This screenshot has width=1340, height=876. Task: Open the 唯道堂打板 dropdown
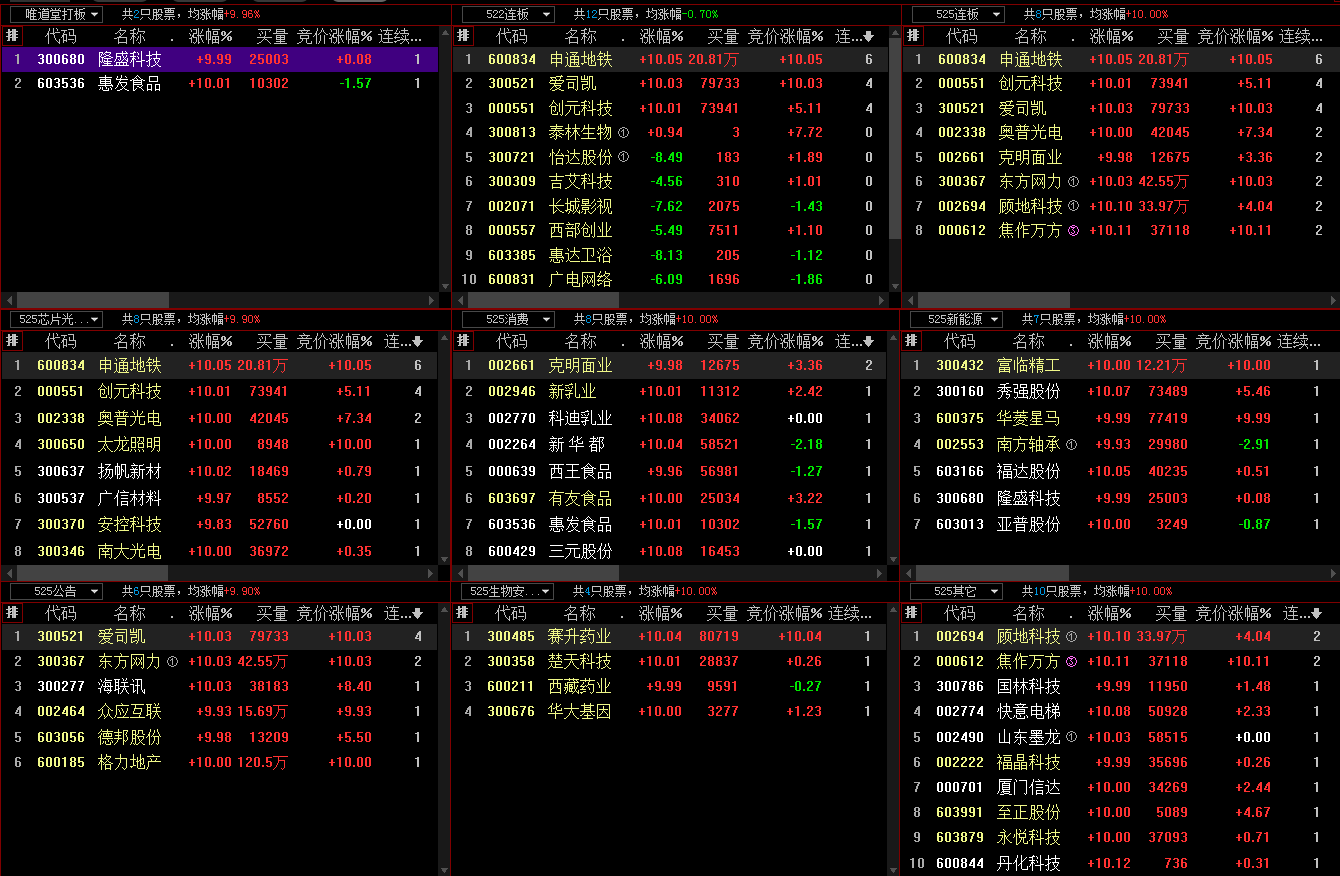pyautogui.click(x=94, y=14)
